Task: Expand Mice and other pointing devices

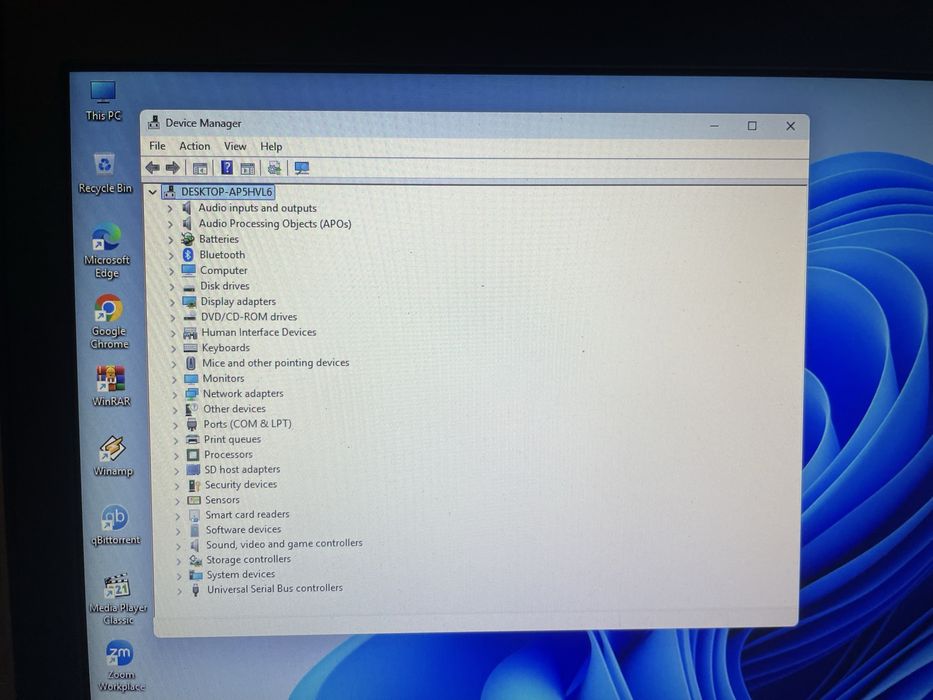Action: coord(174,364)
